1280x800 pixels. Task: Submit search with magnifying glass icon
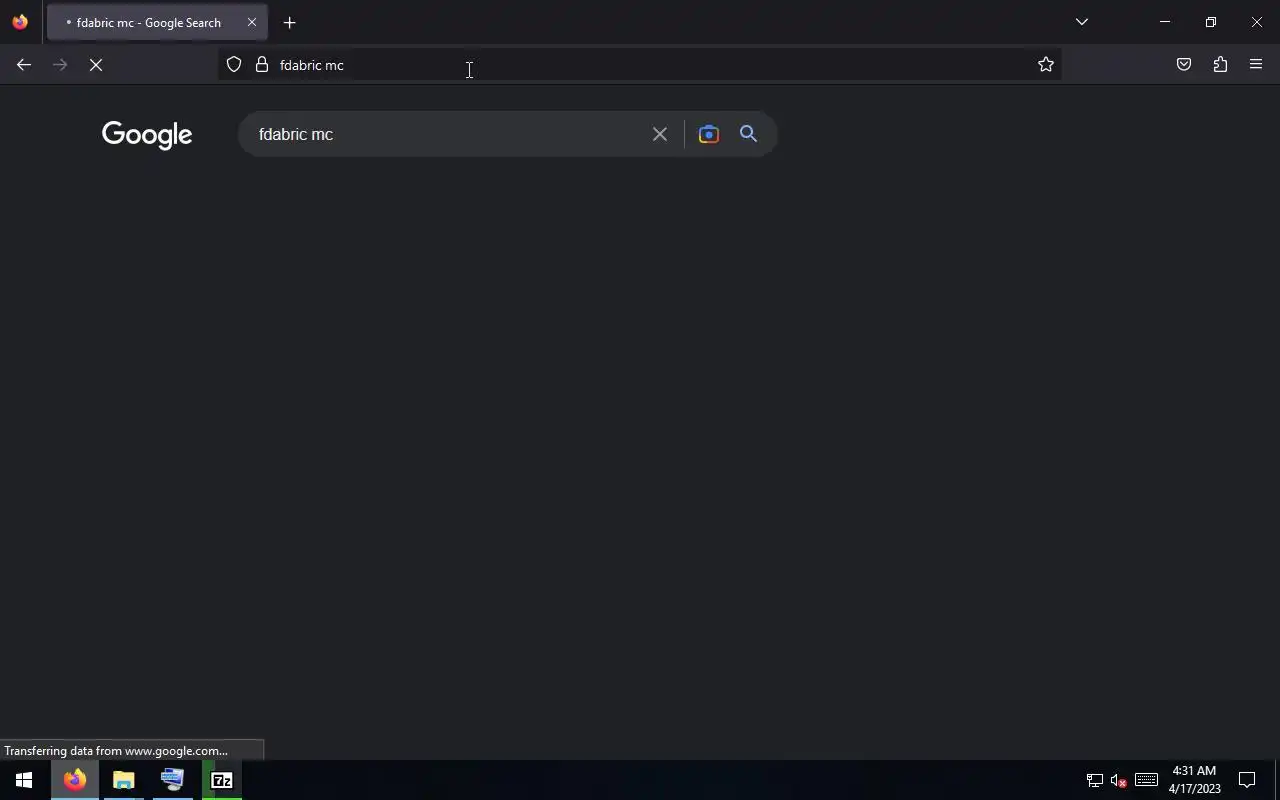pyautogui.click(x=749, y=134)
